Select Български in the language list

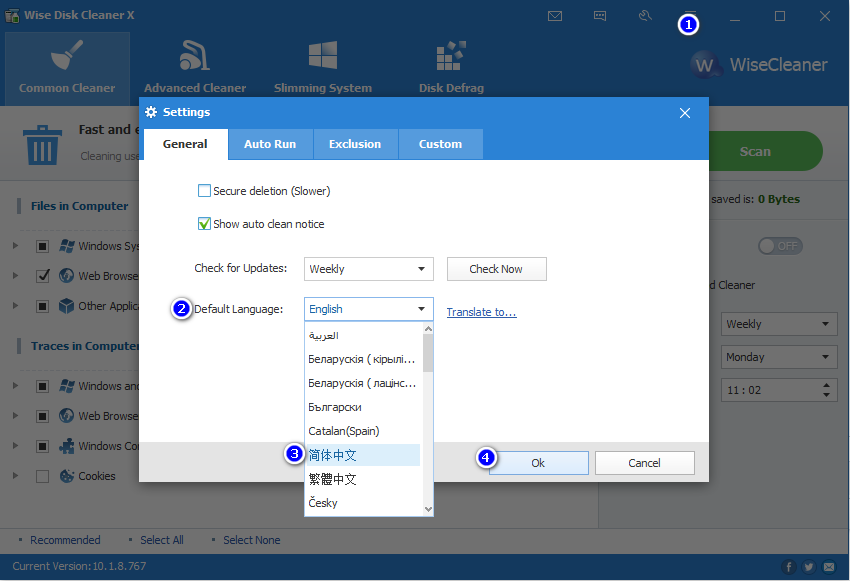click(363, 407)
